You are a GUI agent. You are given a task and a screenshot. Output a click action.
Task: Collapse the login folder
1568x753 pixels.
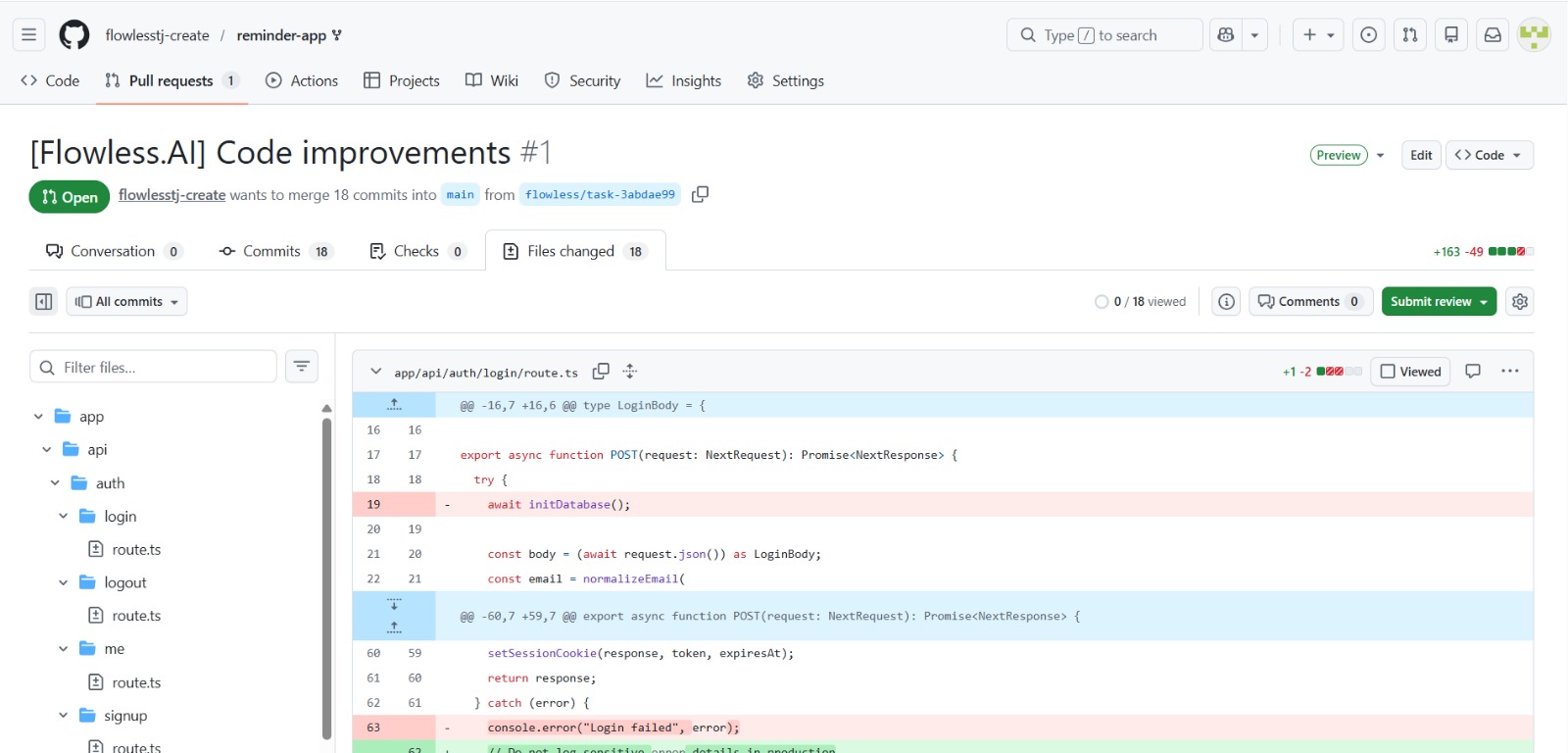63,516
